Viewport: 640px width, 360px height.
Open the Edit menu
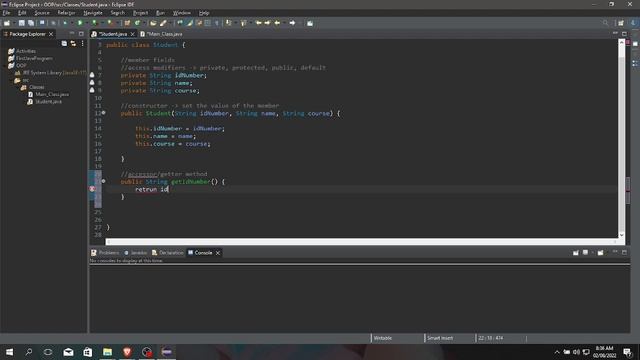point(22,13)
